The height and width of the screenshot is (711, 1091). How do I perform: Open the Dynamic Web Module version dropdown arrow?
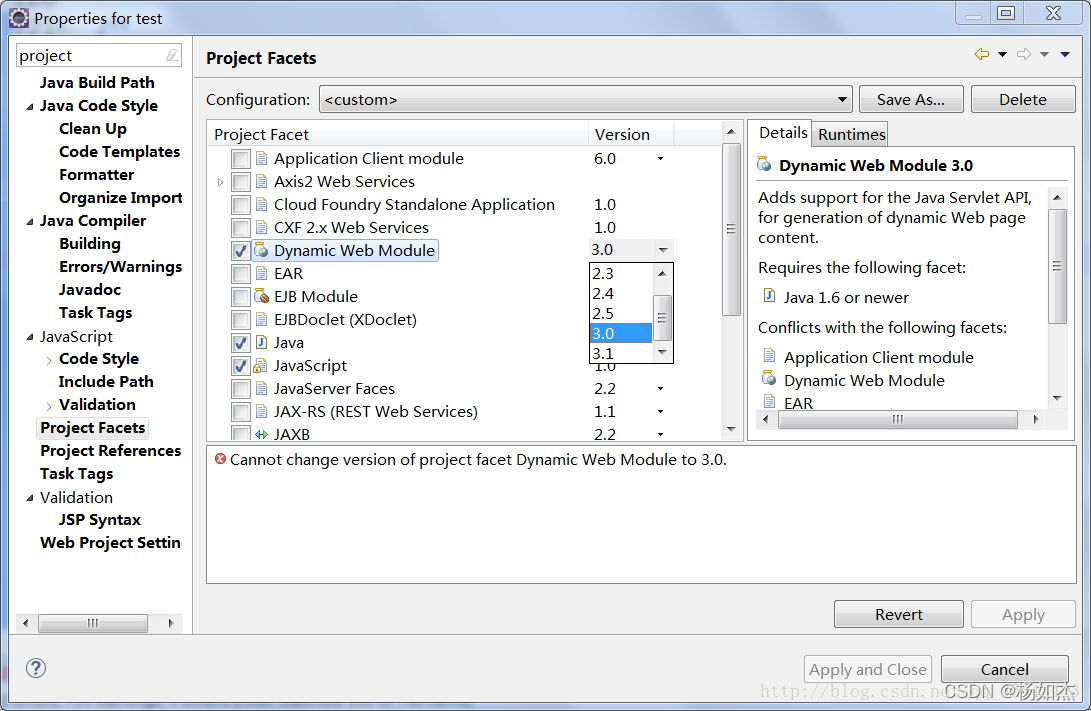[663, 250]
